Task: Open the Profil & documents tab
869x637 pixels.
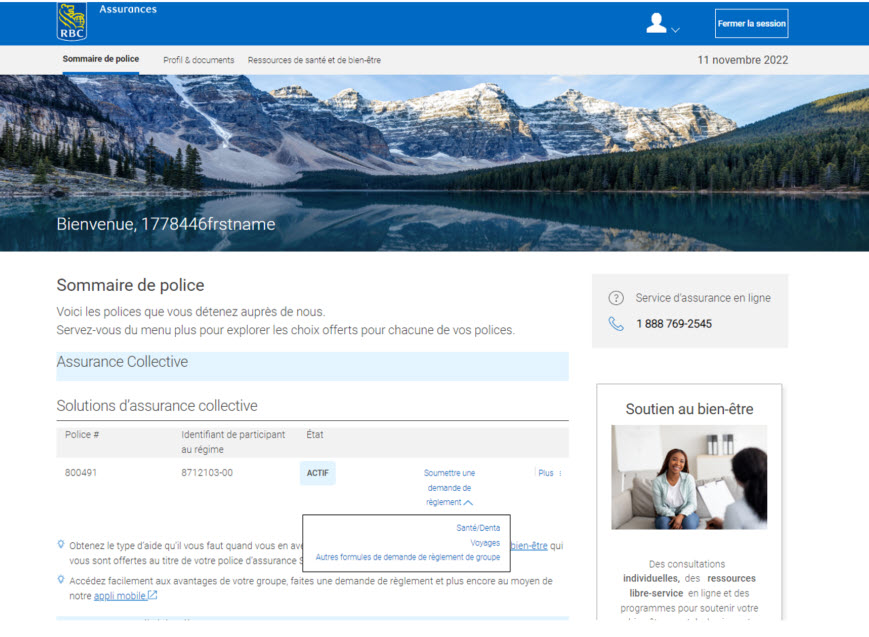Action: [x=198, y=60]
